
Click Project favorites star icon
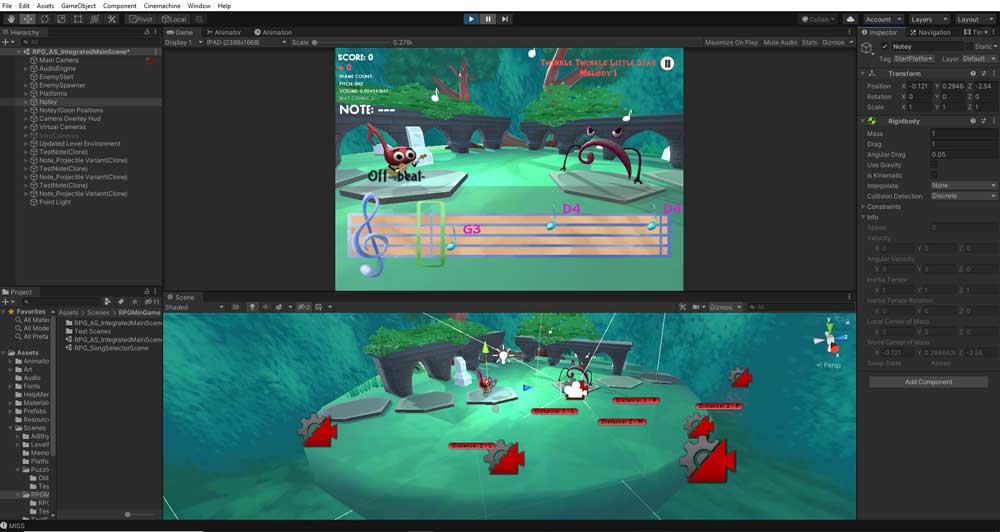[x=135, y=302]
